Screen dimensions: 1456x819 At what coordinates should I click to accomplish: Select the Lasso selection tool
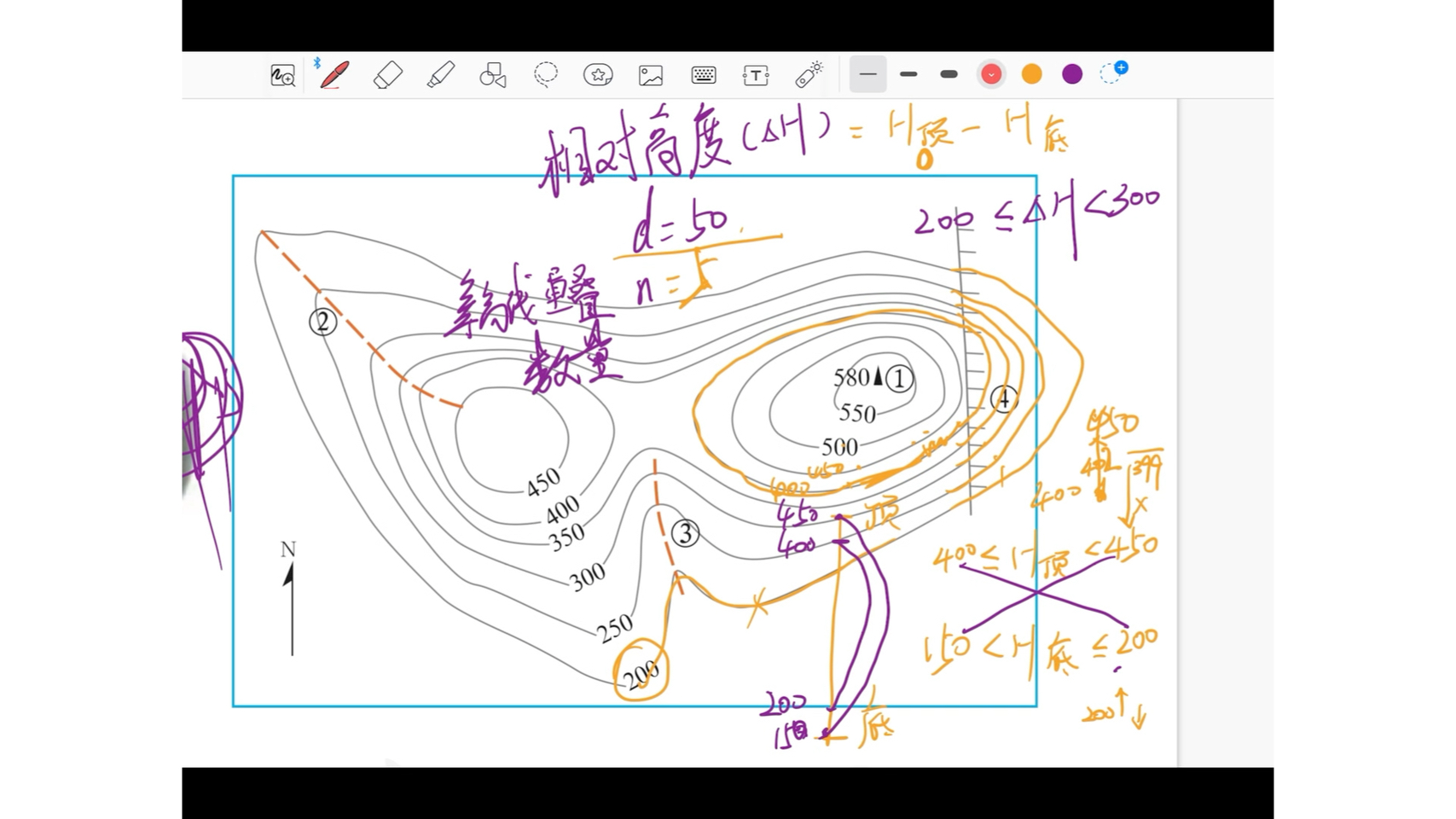pos(546,74)
